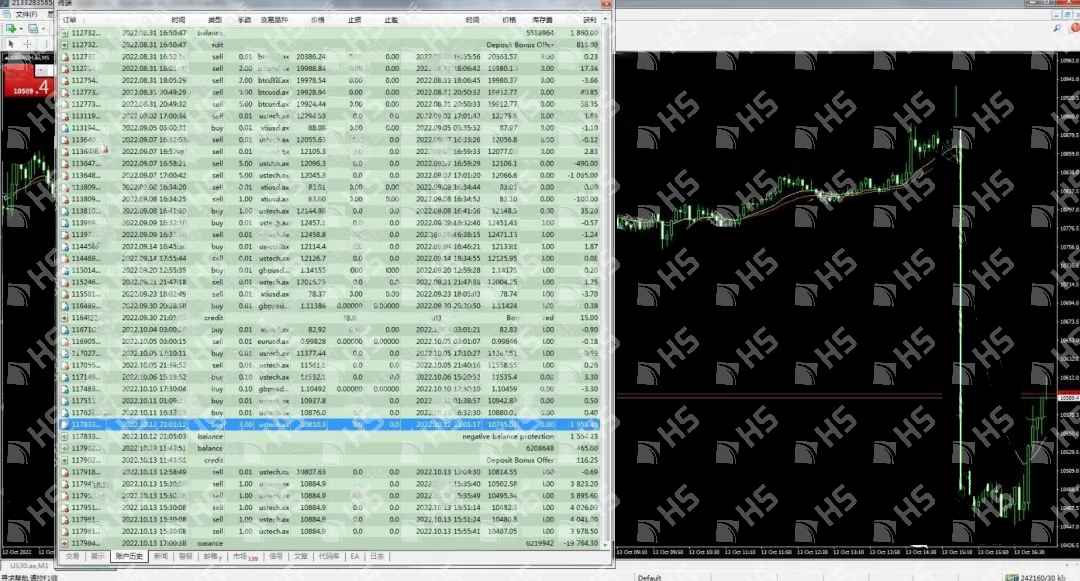Sort by the 获利 column header

590,20
